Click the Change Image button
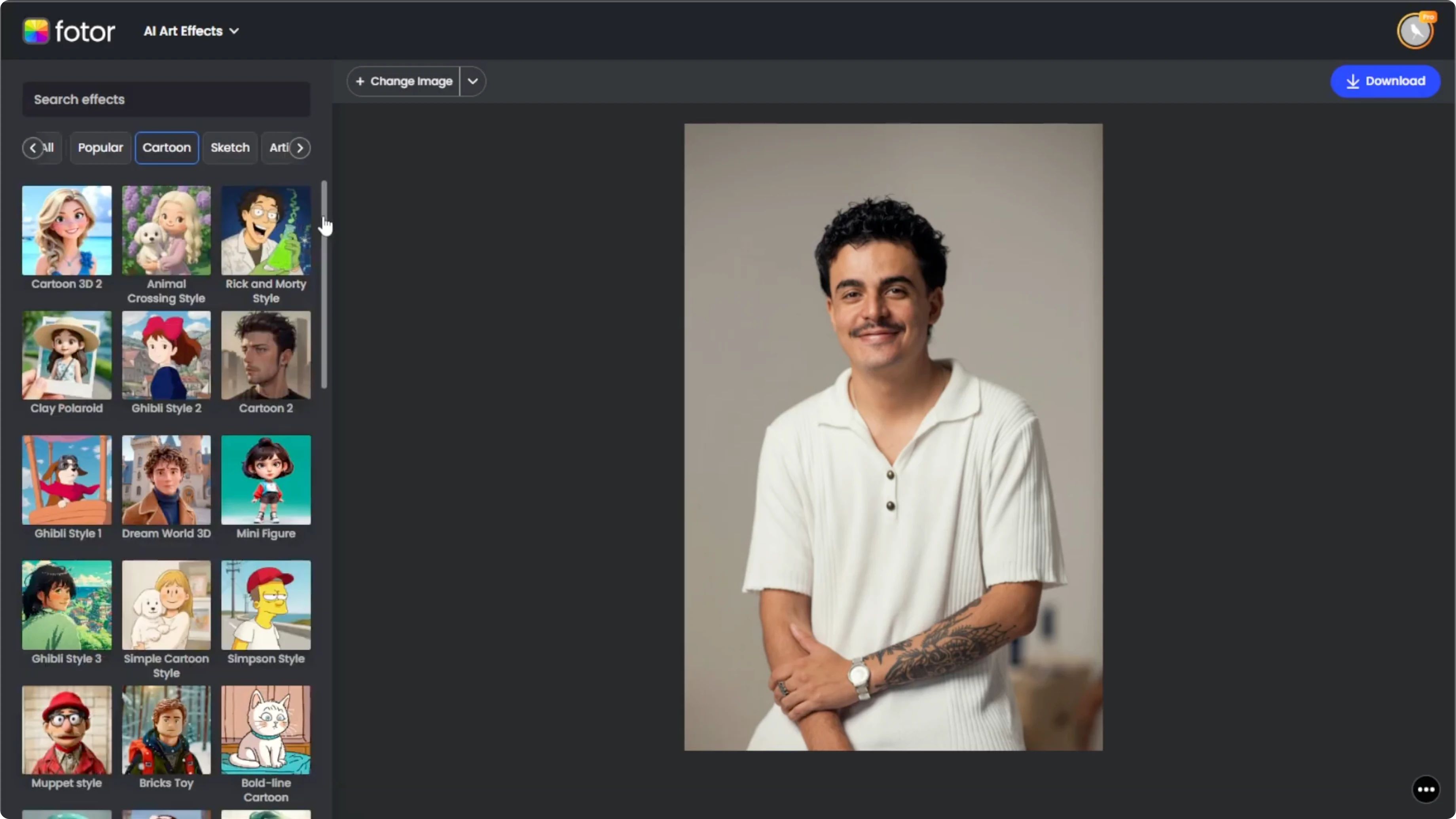The height and width of the screenshot is (819, 1456). pos(404,82)
